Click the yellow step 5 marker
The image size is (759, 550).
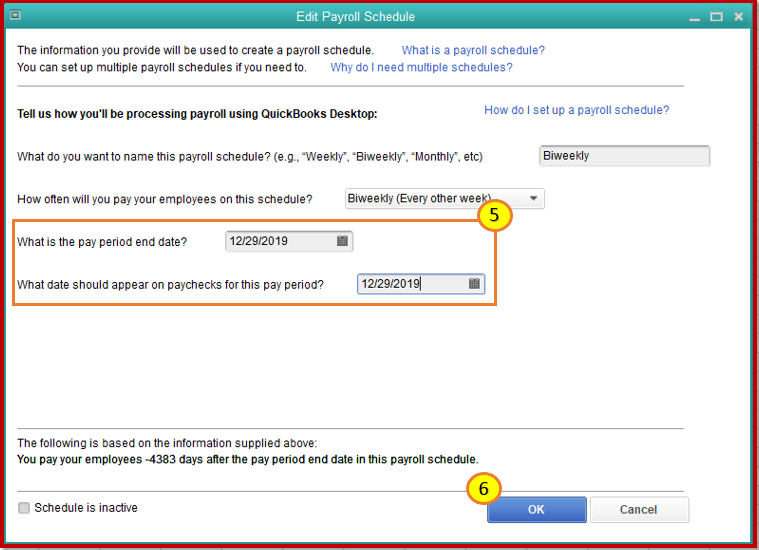[494, 215]
